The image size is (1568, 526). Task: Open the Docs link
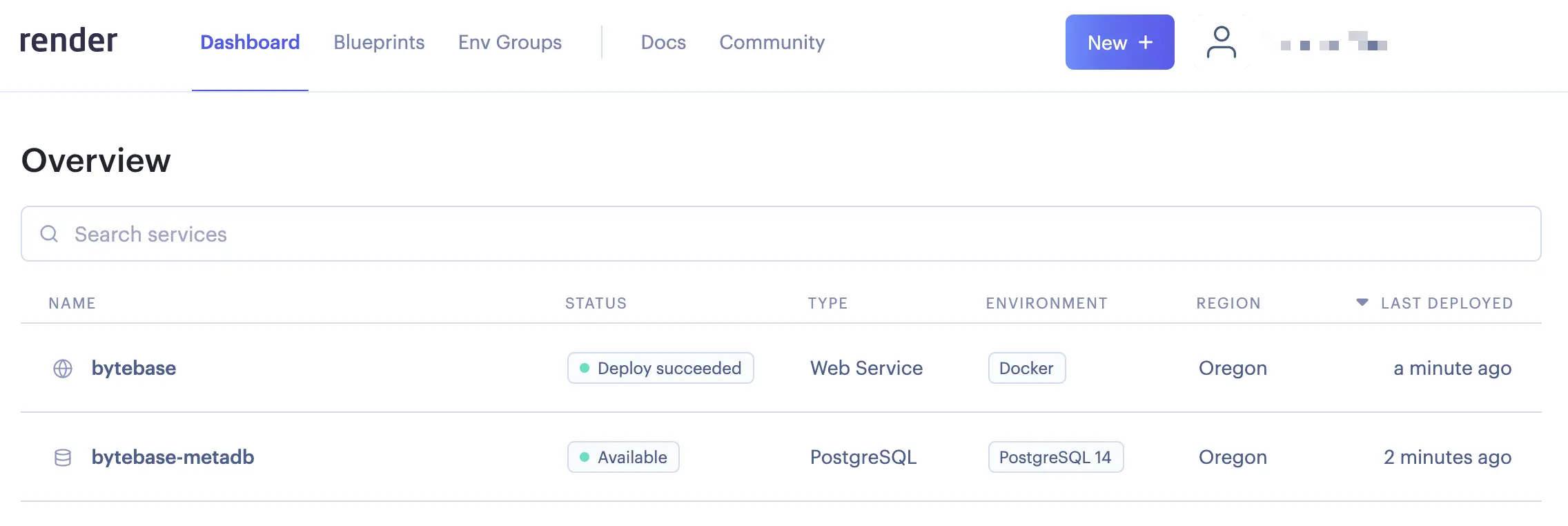(x=663, y=42)
